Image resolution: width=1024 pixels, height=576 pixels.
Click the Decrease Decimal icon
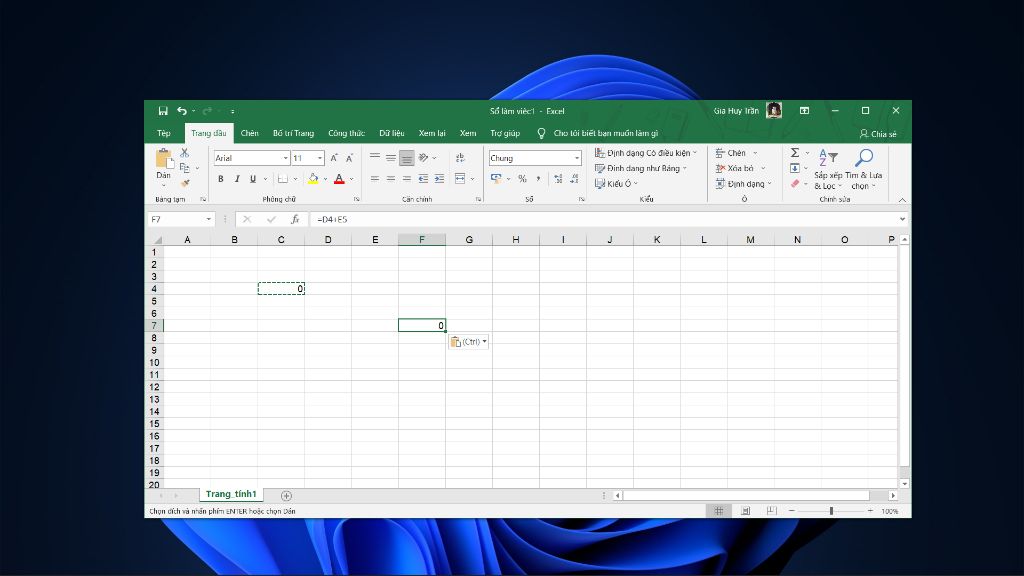pos(574,178)
